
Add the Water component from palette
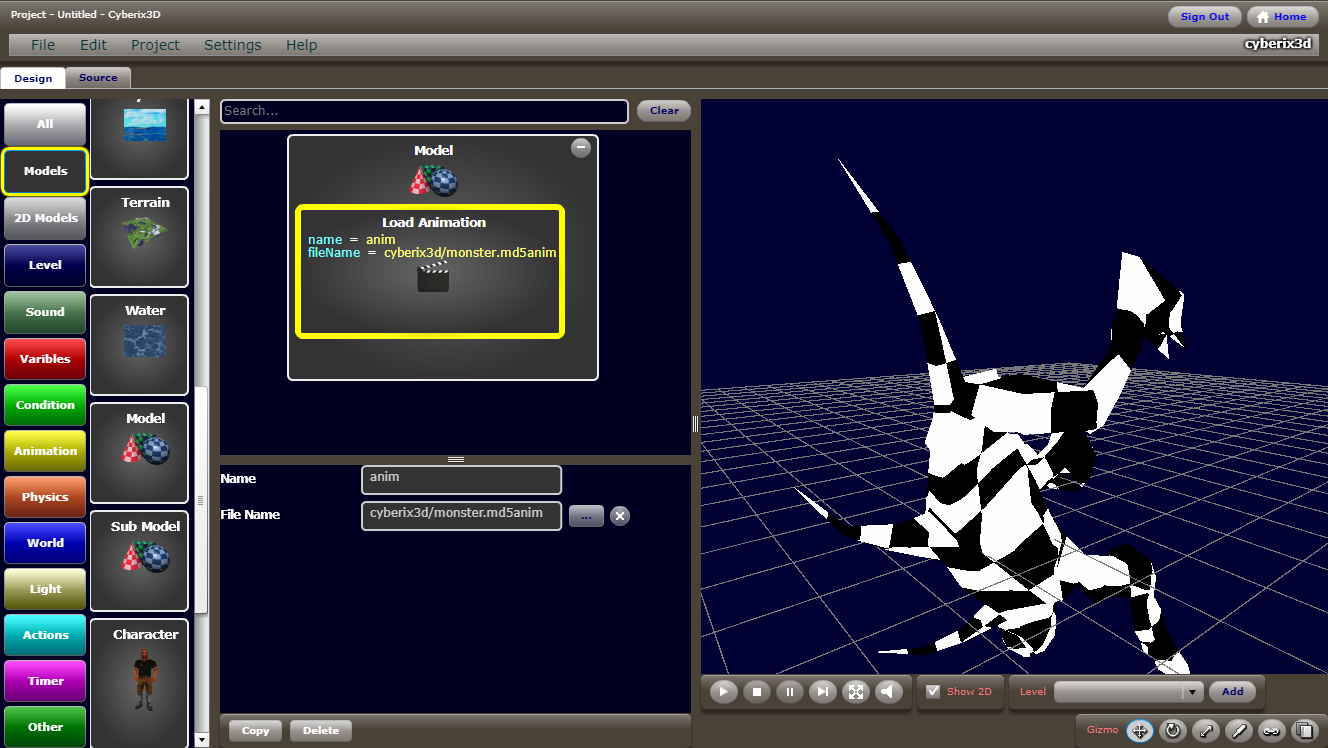[x=139, y=345]
